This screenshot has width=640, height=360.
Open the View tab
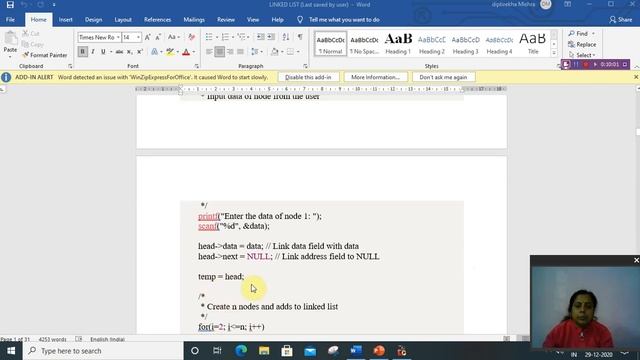pyautogui.click(x=253, y=20)
